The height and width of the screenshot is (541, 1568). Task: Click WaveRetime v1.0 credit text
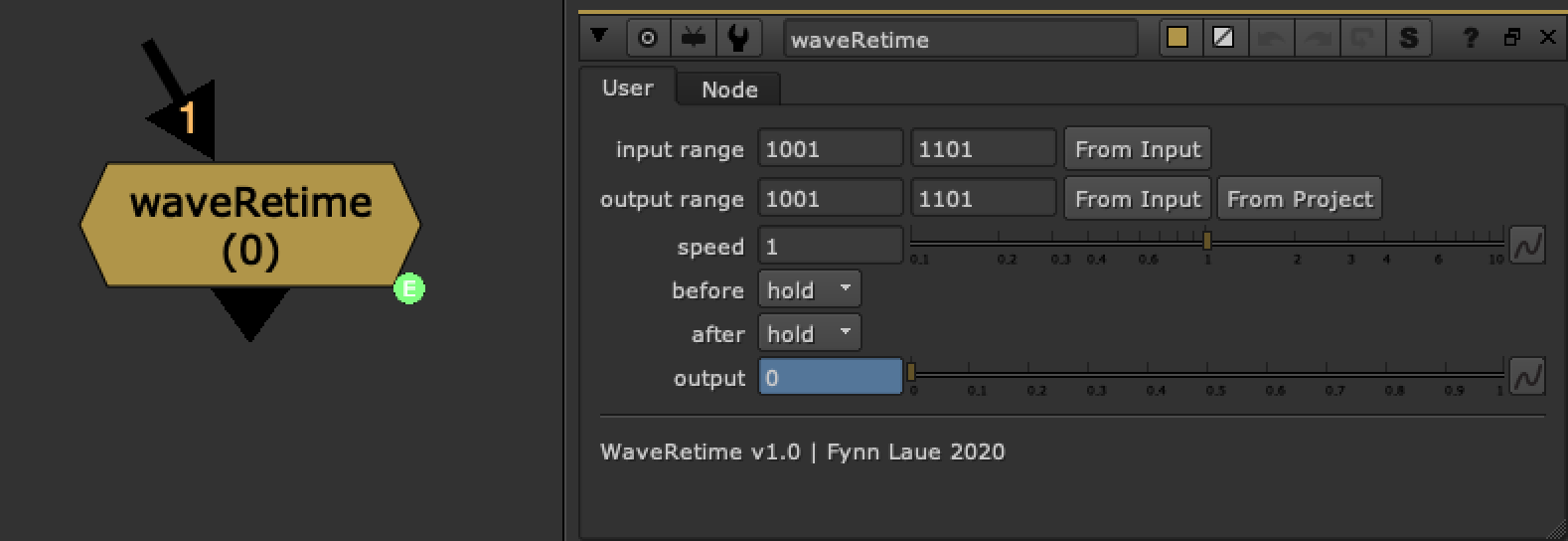click(x=803, y=451)
